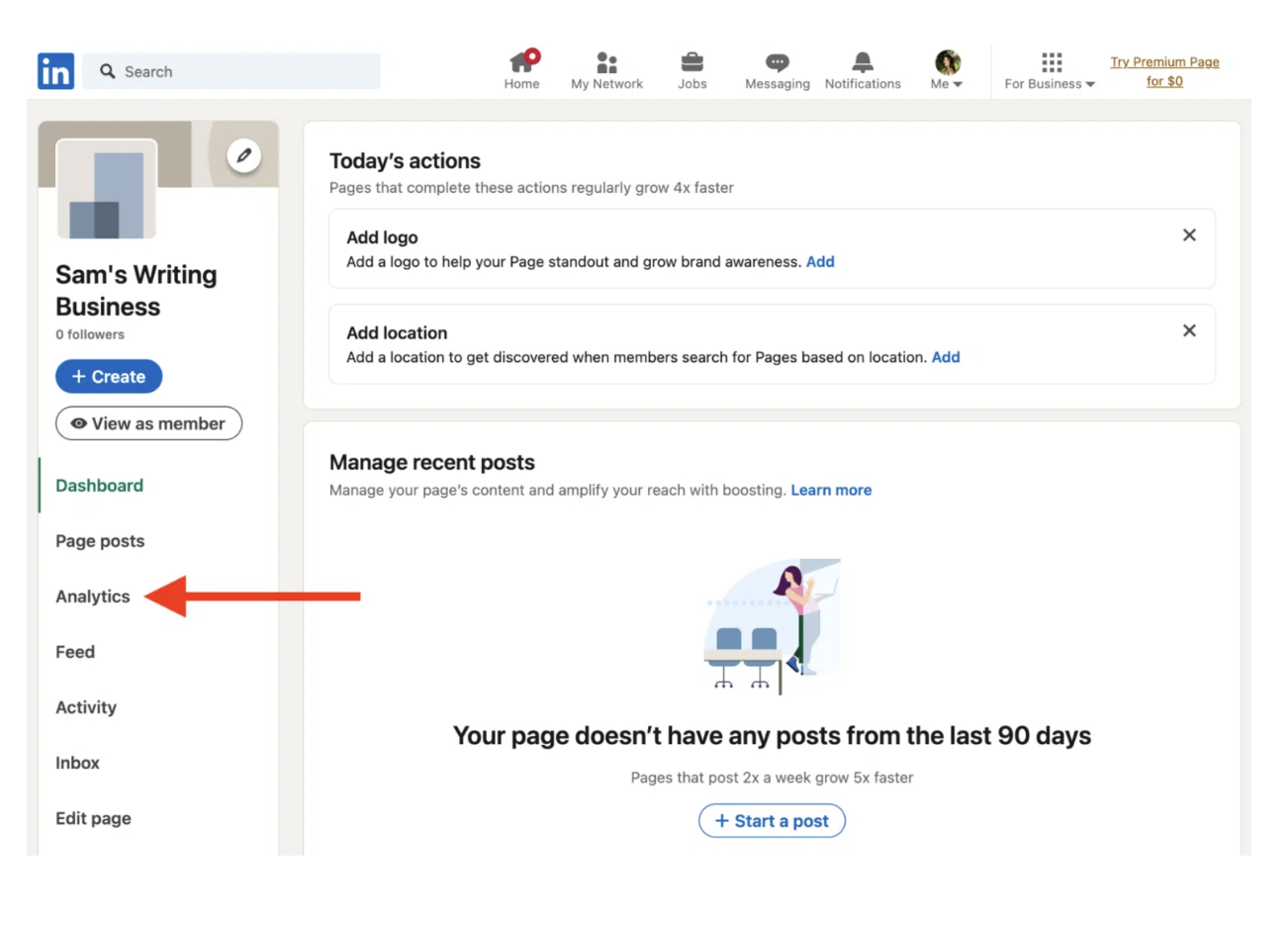The width and height of the screenshot is (1288, 926).
Task: Open Messaging speech bubble icon
Action: click(777, 63)
